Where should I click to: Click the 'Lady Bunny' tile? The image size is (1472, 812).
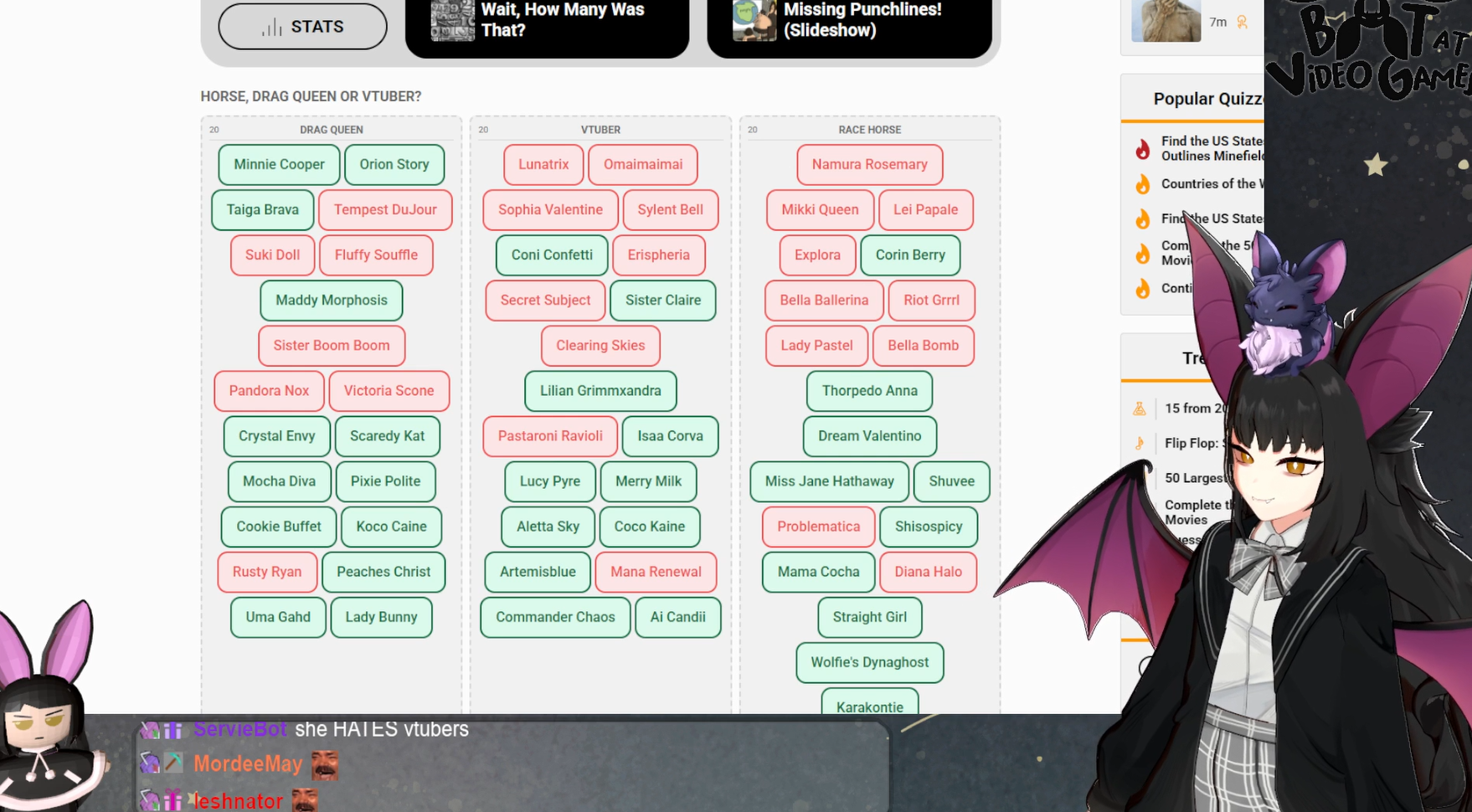[x=381, y=617]
